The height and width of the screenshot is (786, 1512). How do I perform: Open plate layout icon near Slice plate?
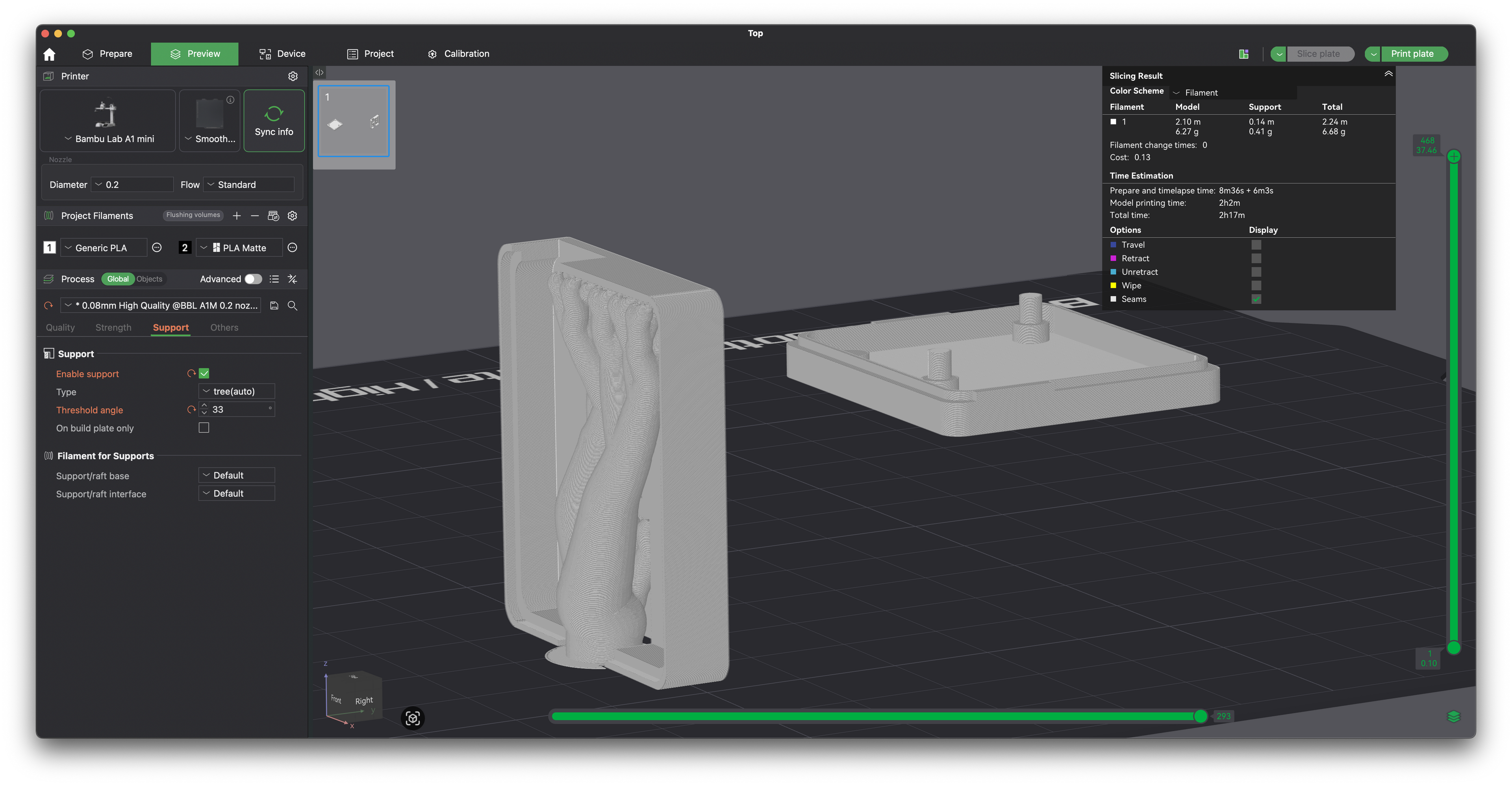click(1243, 54)
